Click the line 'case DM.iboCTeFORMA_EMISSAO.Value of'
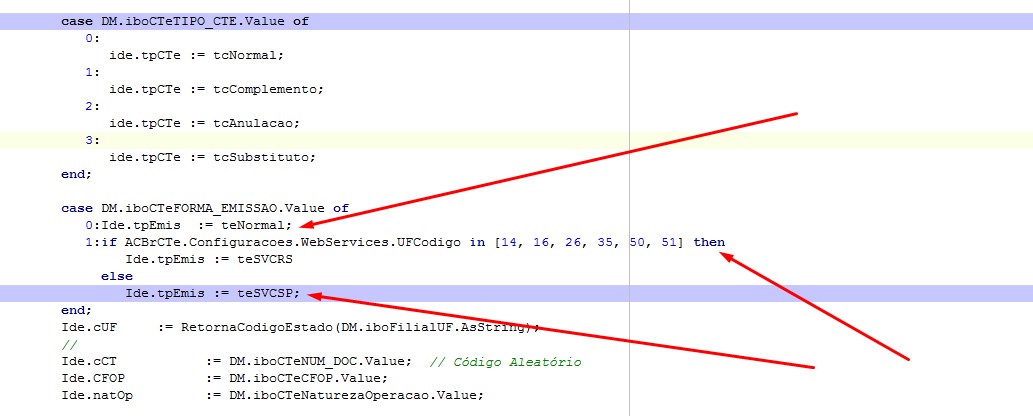 pos(205,208)
